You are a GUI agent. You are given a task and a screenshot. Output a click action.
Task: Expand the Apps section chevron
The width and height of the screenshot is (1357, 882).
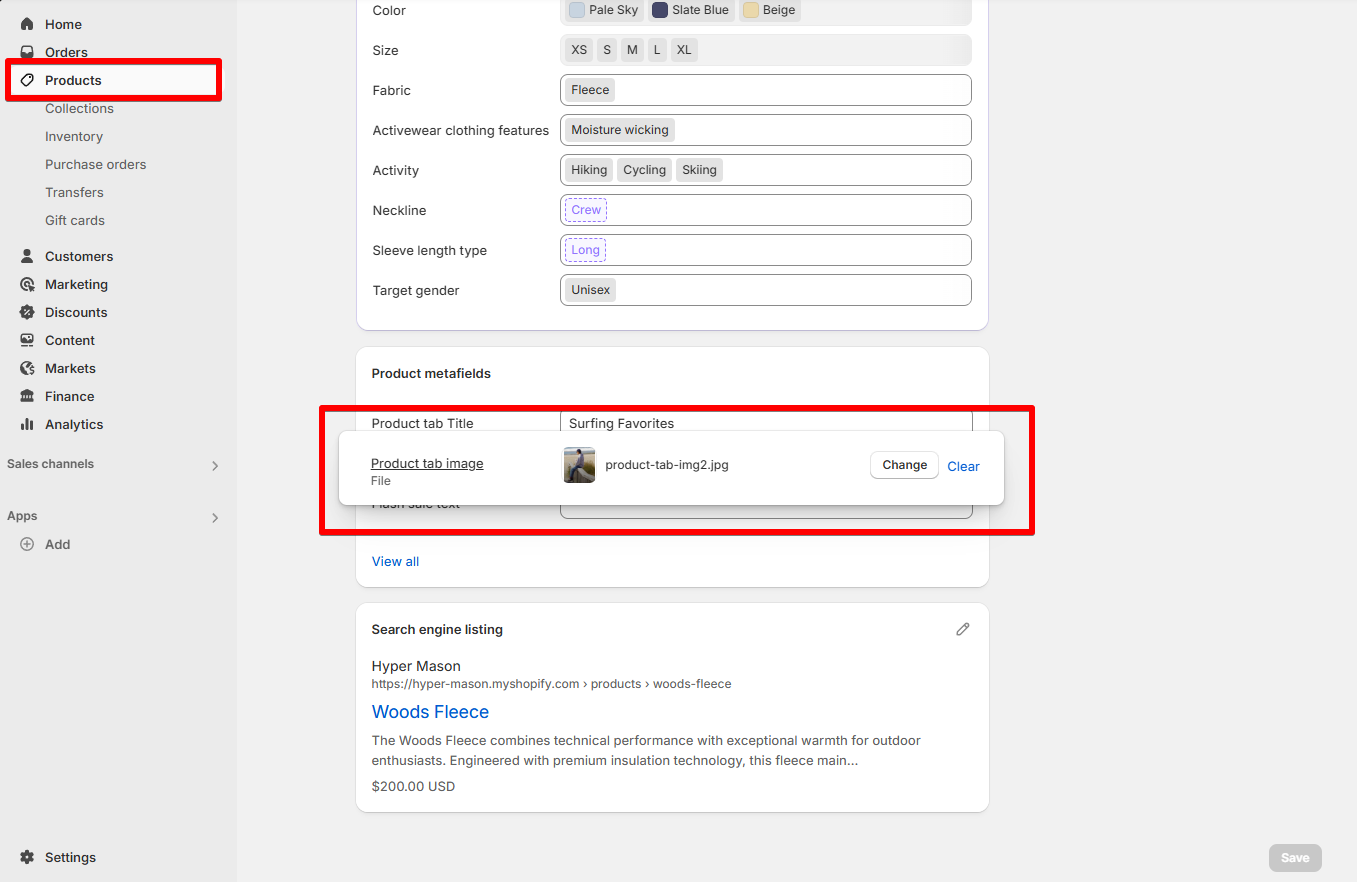(214, 517)
